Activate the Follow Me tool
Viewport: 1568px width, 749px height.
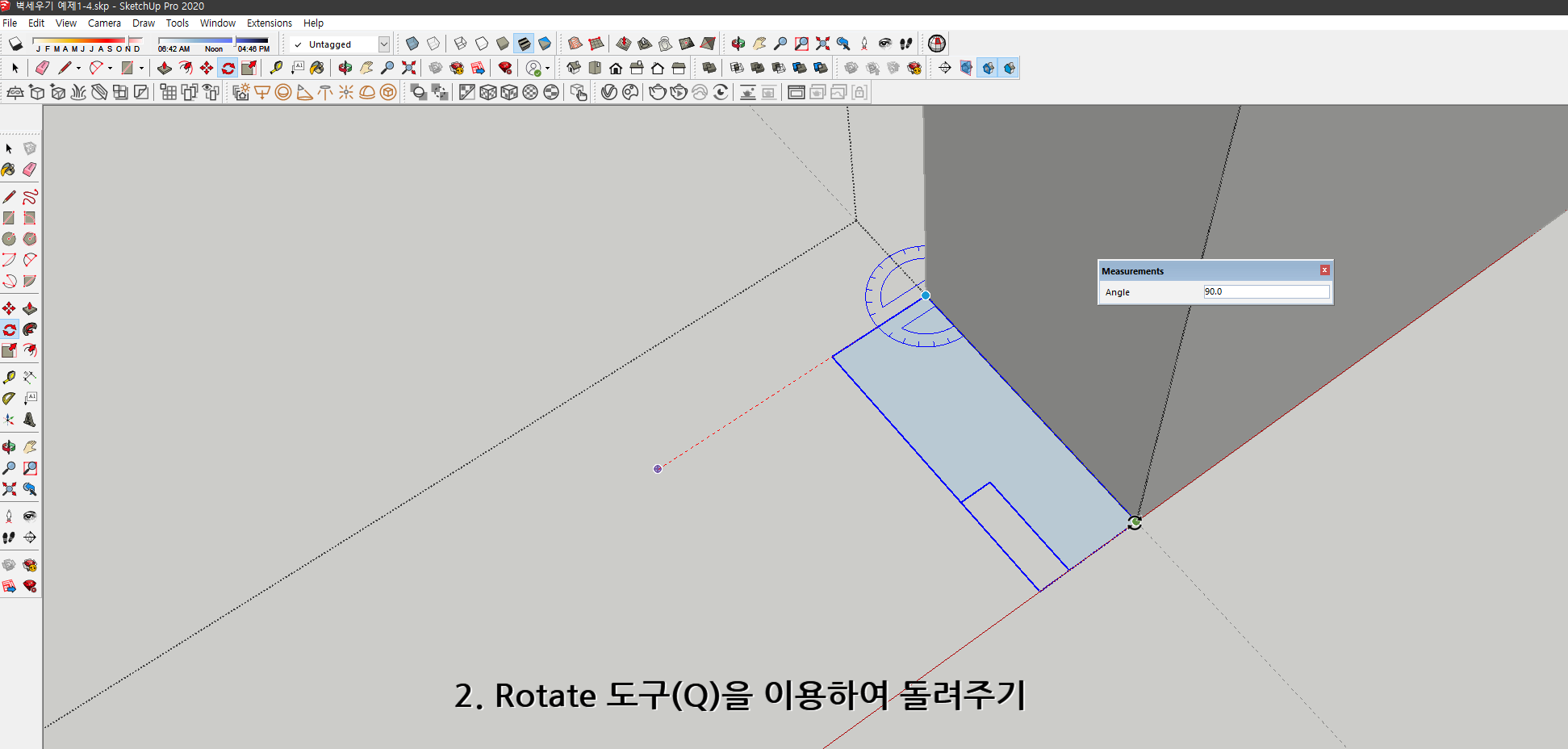tap(30, 329)
